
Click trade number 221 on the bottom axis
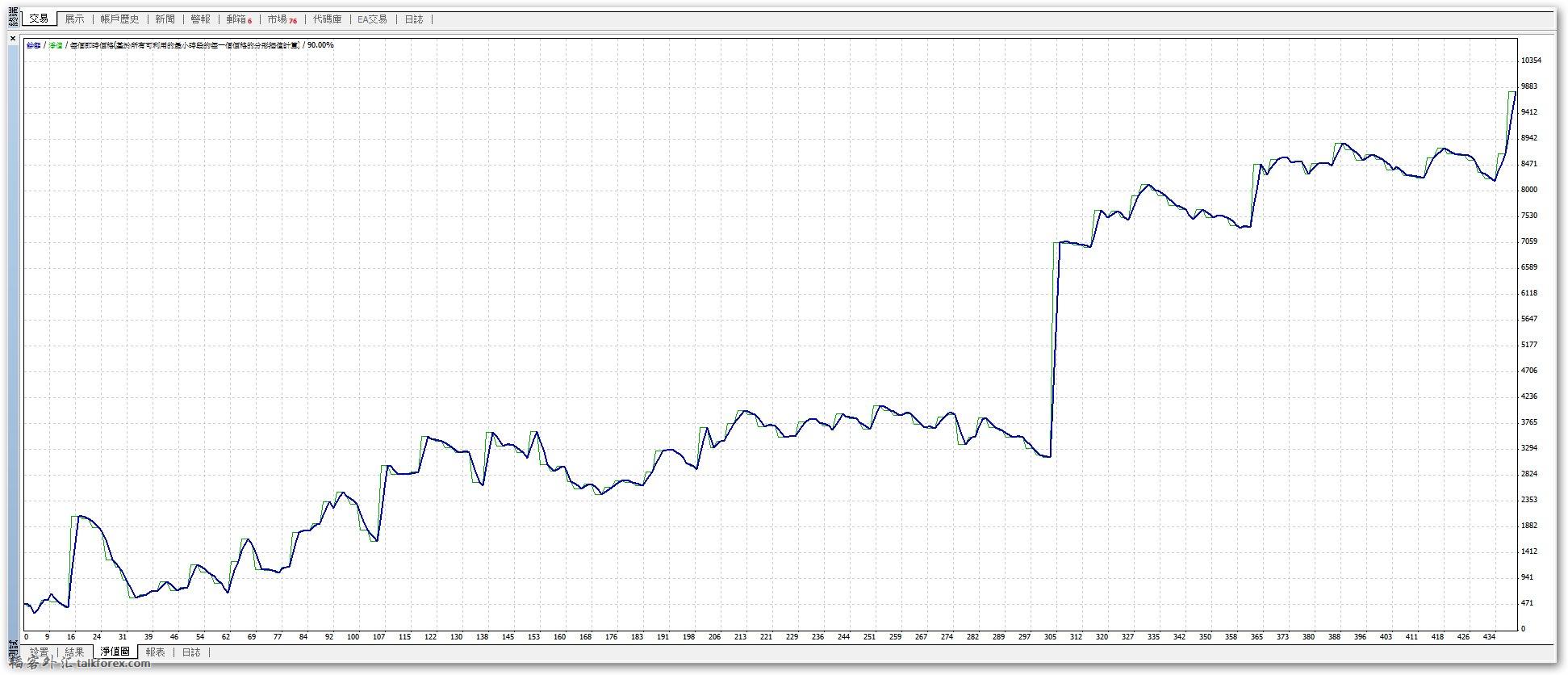click(x=766, y=637)
